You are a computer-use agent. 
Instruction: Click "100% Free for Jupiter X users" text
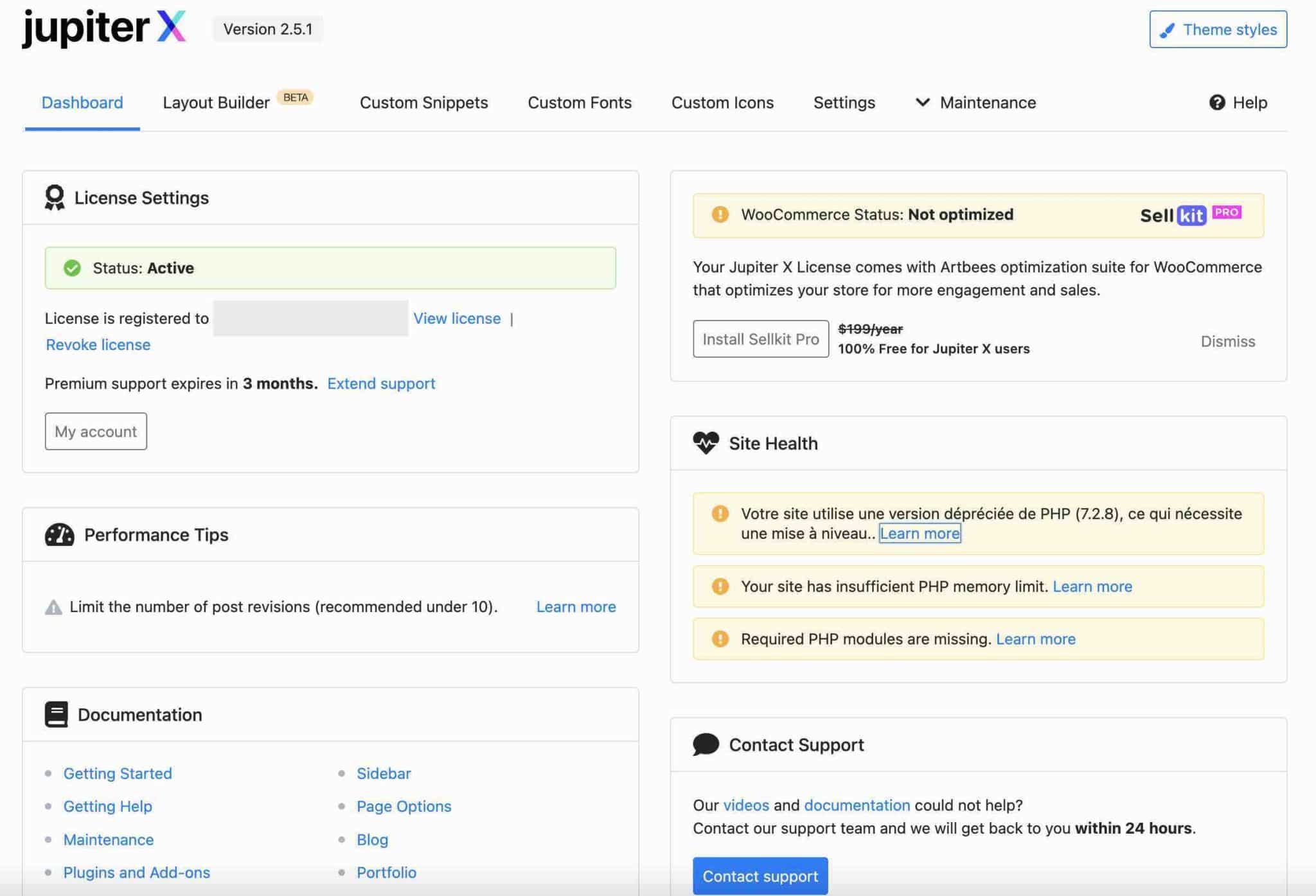(x=934, y=349)
